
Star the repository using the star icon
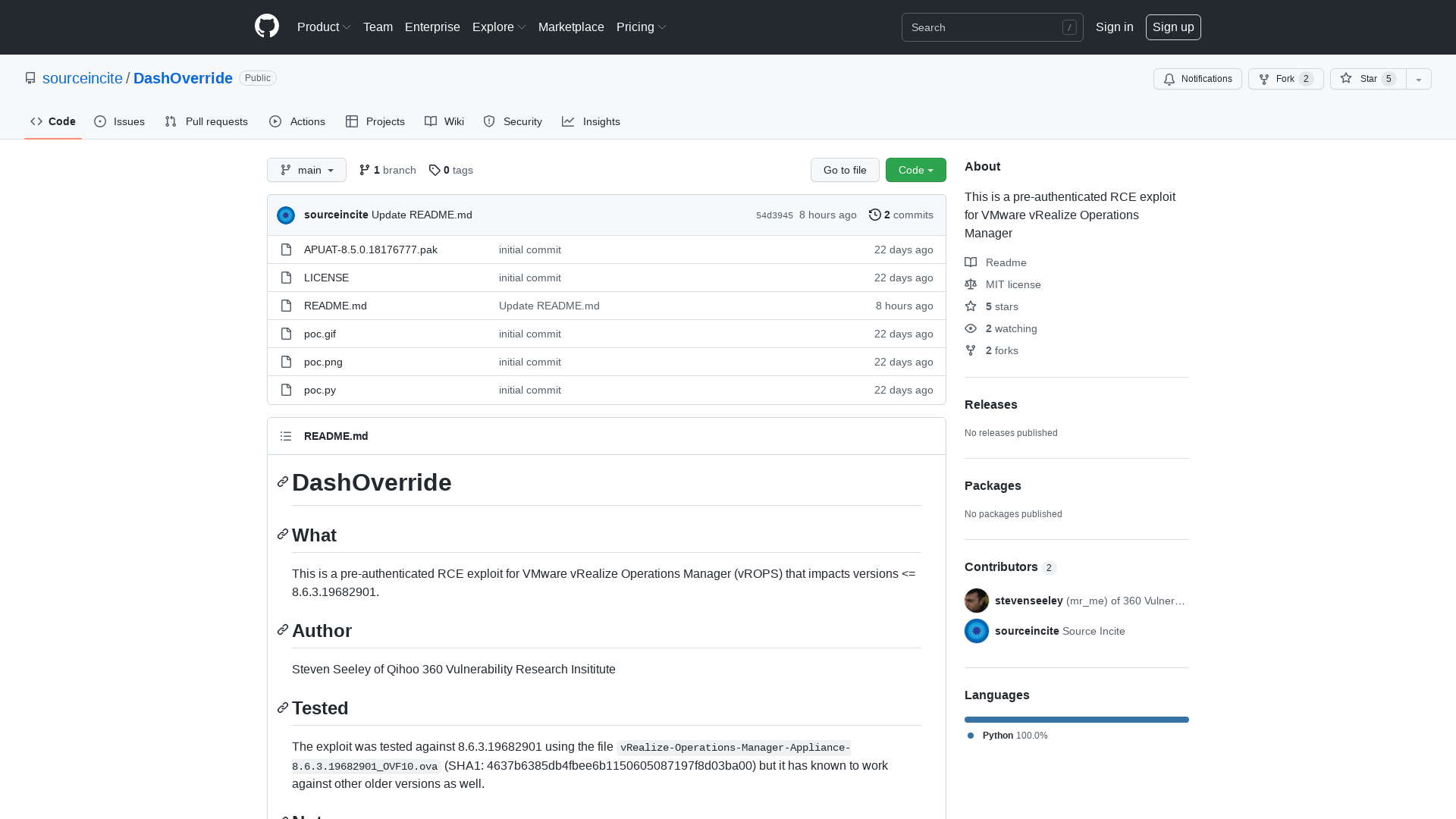click(1345, 79)
